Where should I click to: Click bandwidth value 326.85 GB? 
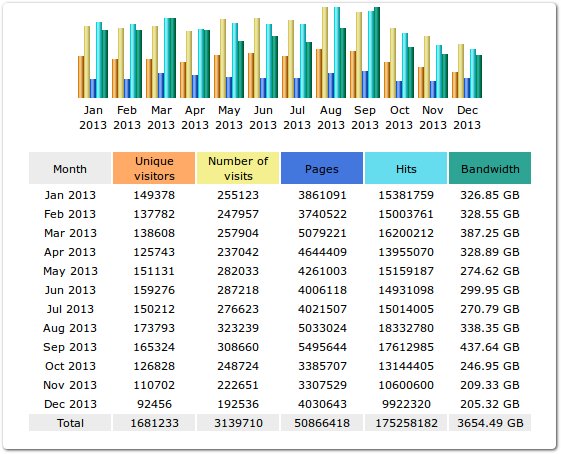490,195
